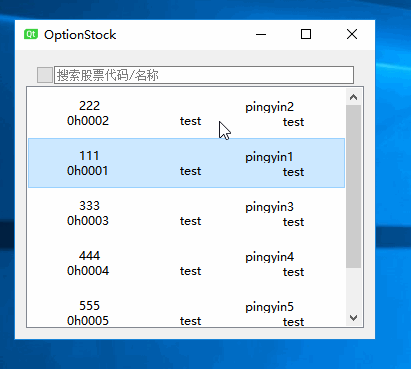This screenshot has width=411, height=369.
Task: Click stock code 0h0001
Action: (x=88, y=171)
